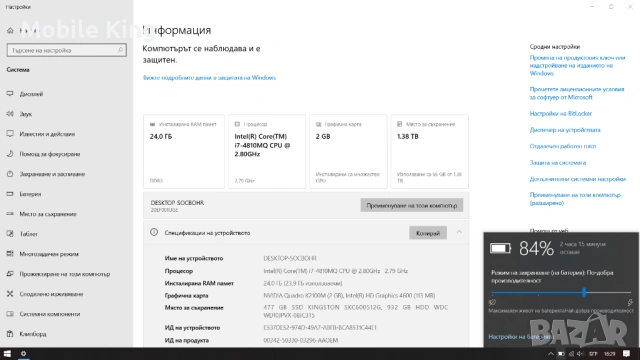
Task: Click the storage 1.38 TB card
Action: pos(429,151)
